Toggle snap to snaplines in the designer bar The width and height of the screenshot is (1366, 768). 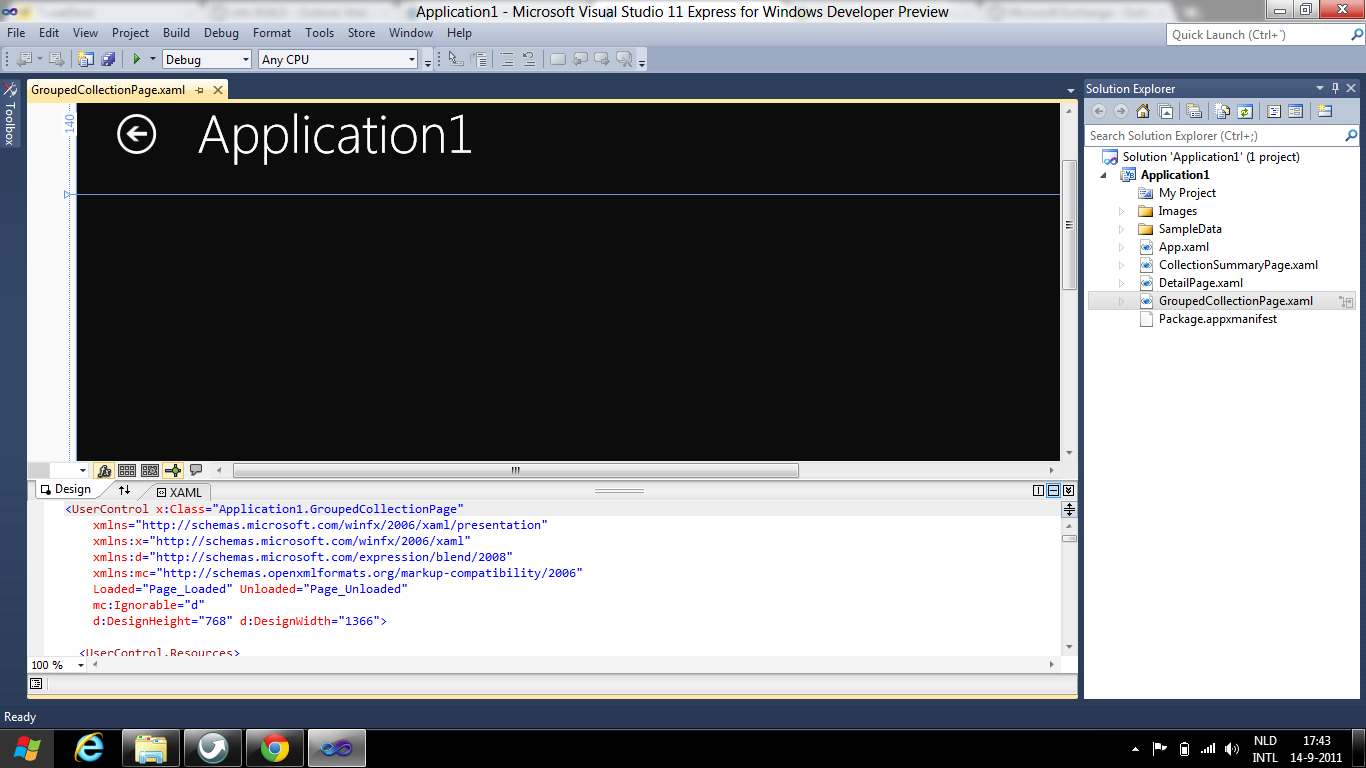[x=173, y=470]
